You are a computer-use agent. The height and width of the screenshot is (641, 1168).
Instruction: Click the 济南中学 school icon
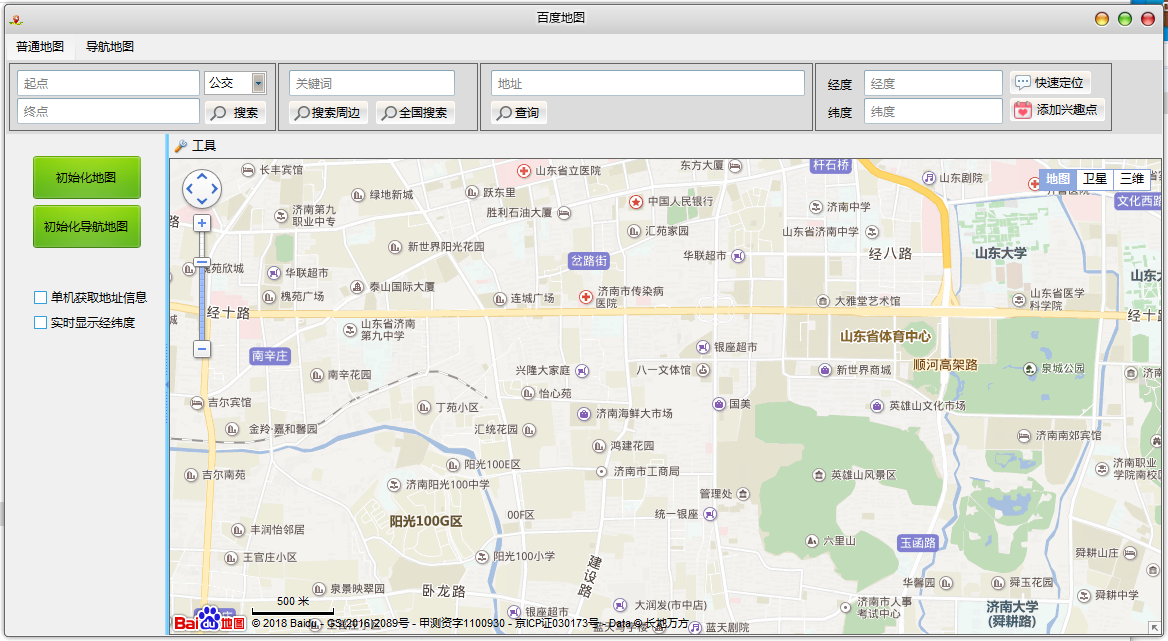pos(816,207)
